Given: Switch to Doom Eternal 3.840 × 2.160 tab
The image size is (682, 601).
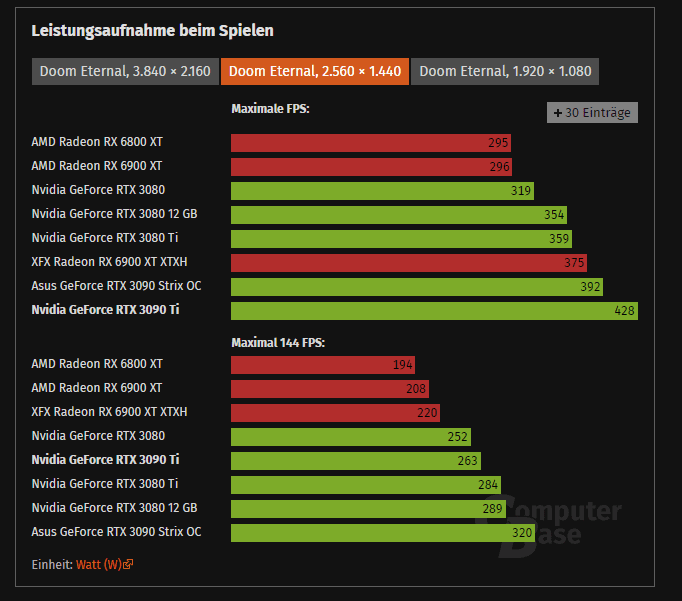Looking at the screenshot, I should [x=125, y=71].
